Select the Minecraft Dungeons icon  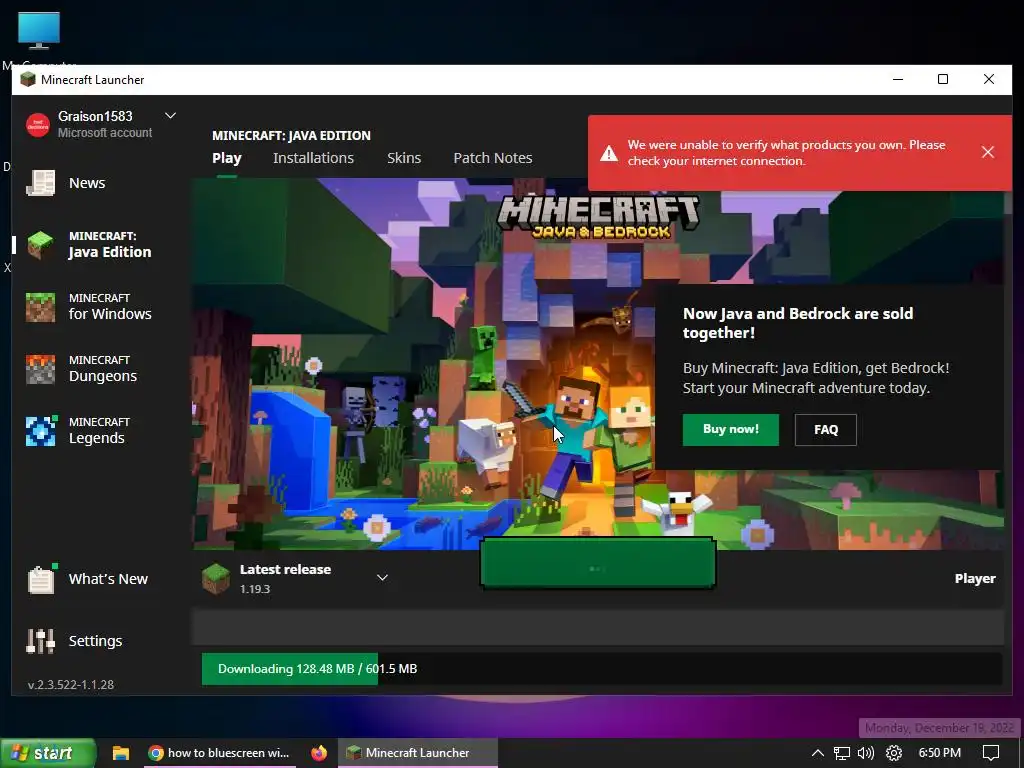40,369
